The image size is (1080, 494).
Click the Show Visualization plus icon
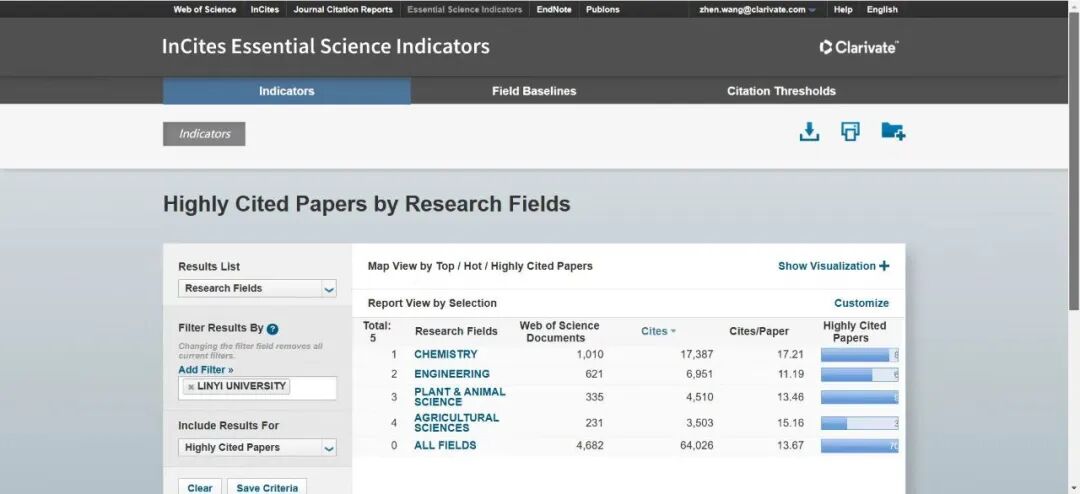click(x=884, y=266)
